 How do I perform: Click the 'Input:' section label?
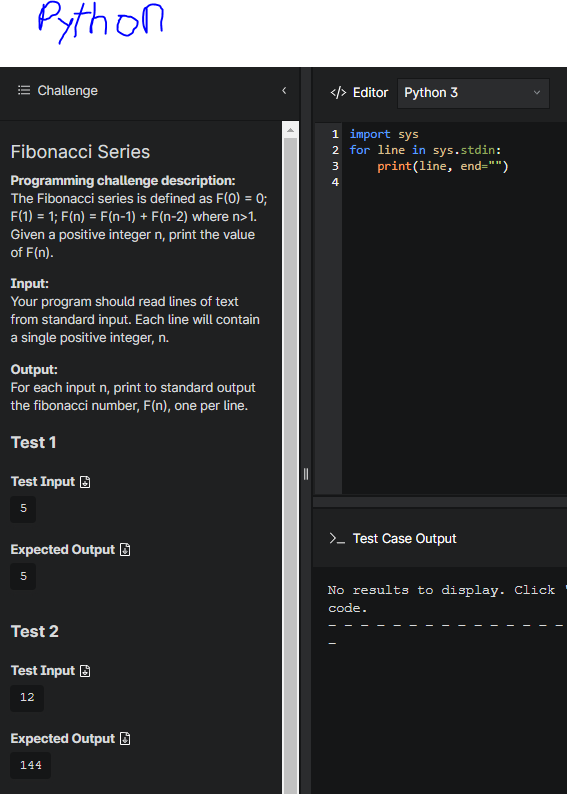[x=30, y=284]
